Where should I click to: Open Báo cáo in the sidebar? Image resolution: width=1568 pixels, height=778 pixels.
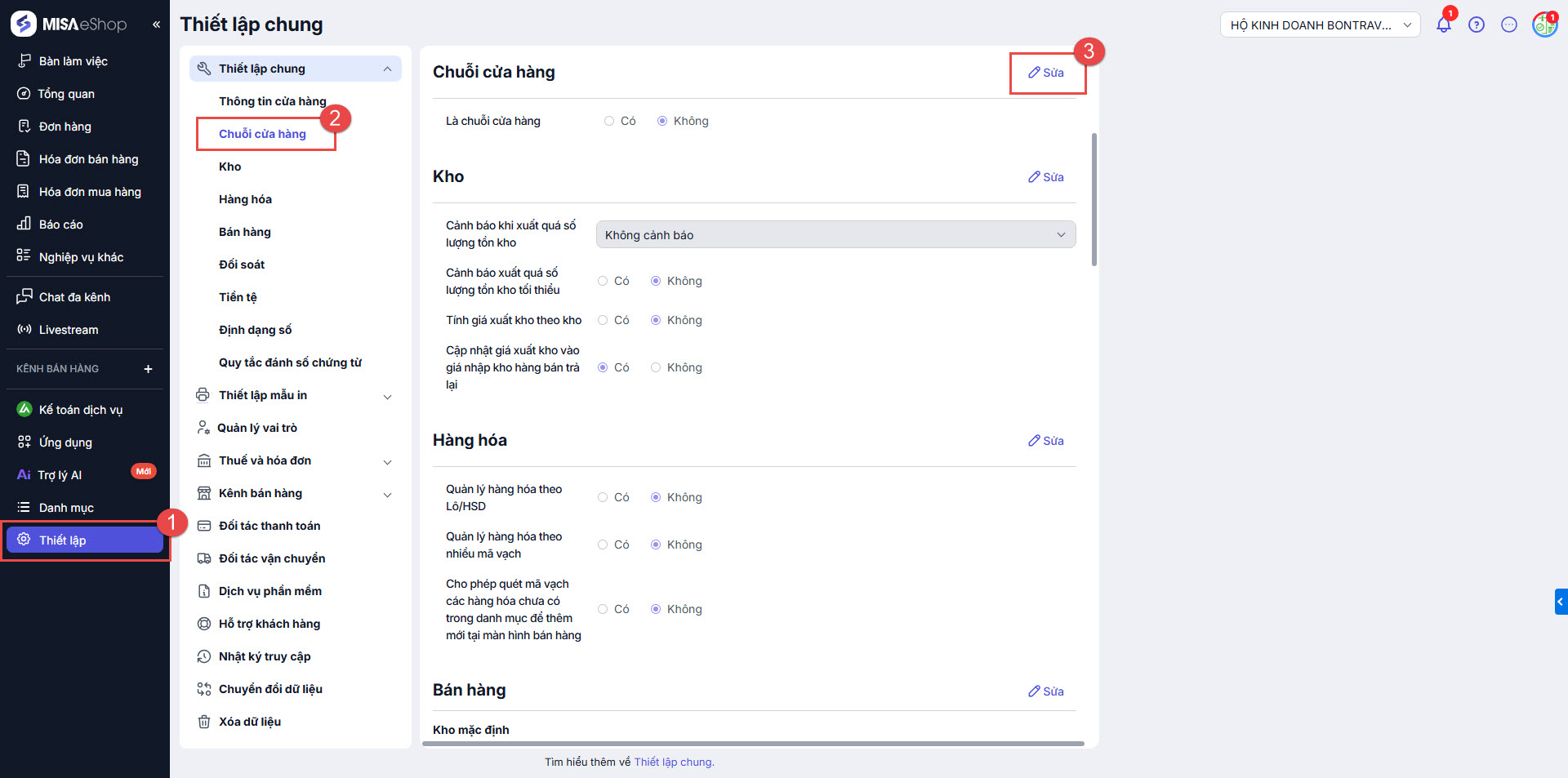click(60, 225)
